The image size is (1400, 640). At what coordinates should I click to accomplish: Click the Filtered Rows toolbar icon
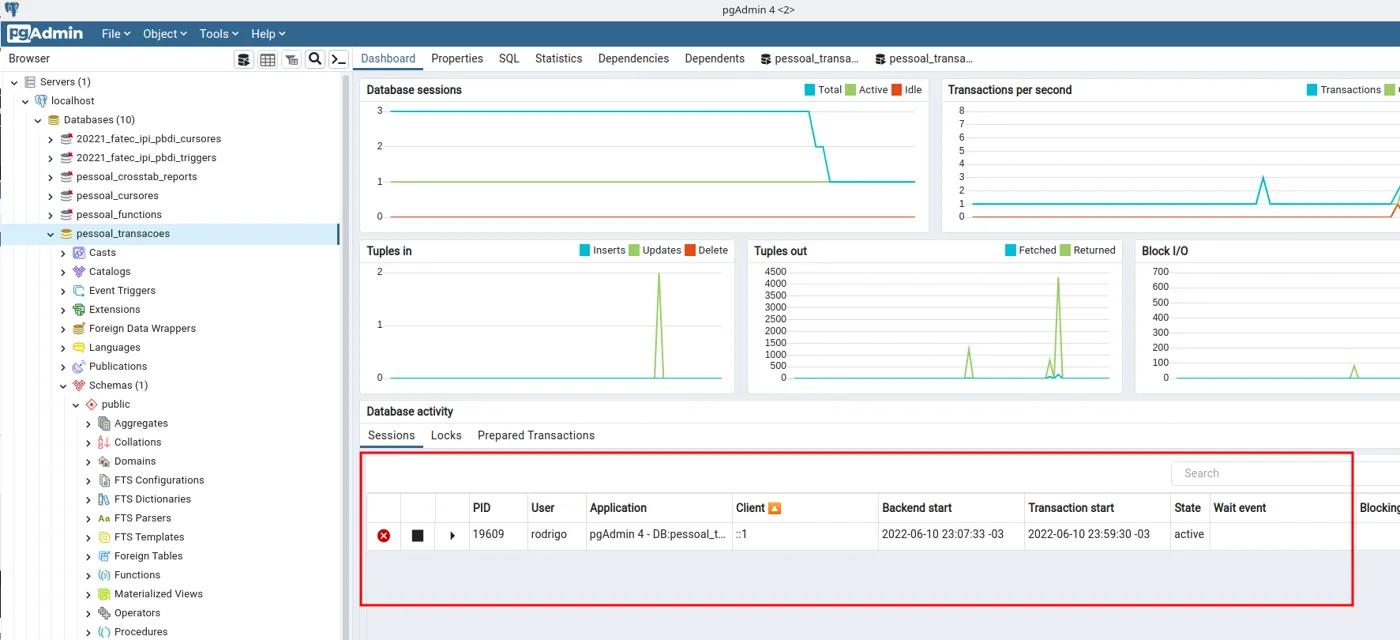click(x=291, y=60)
